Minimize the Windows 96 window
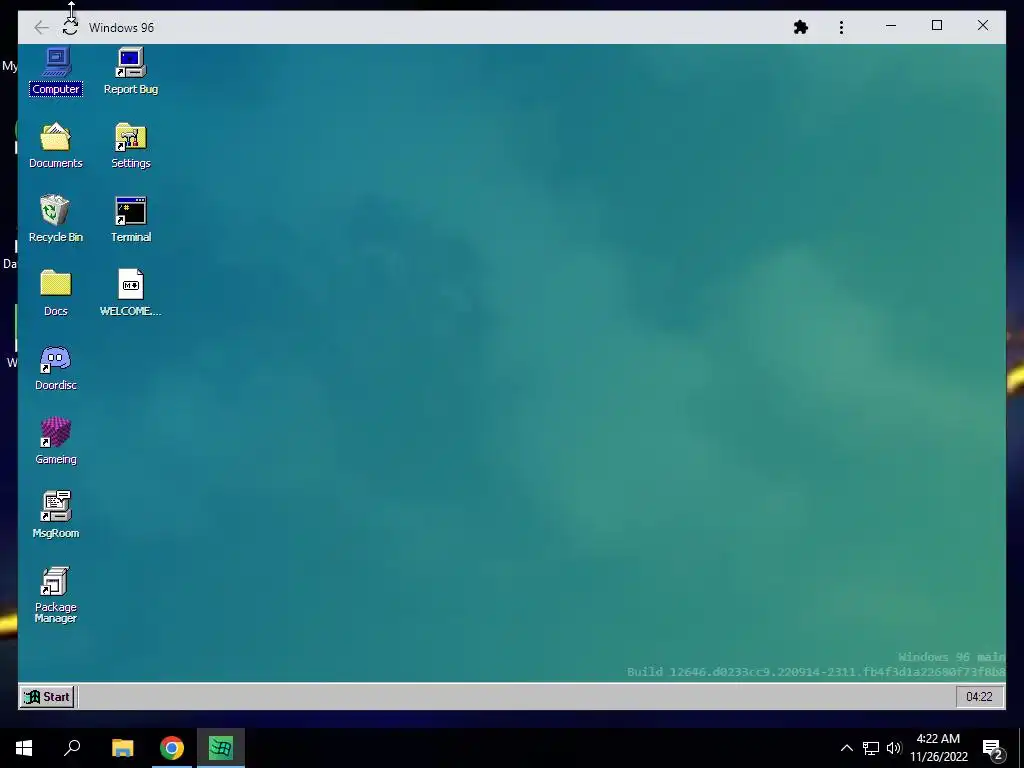This screenshot has height=768, width=1024. 891,26
